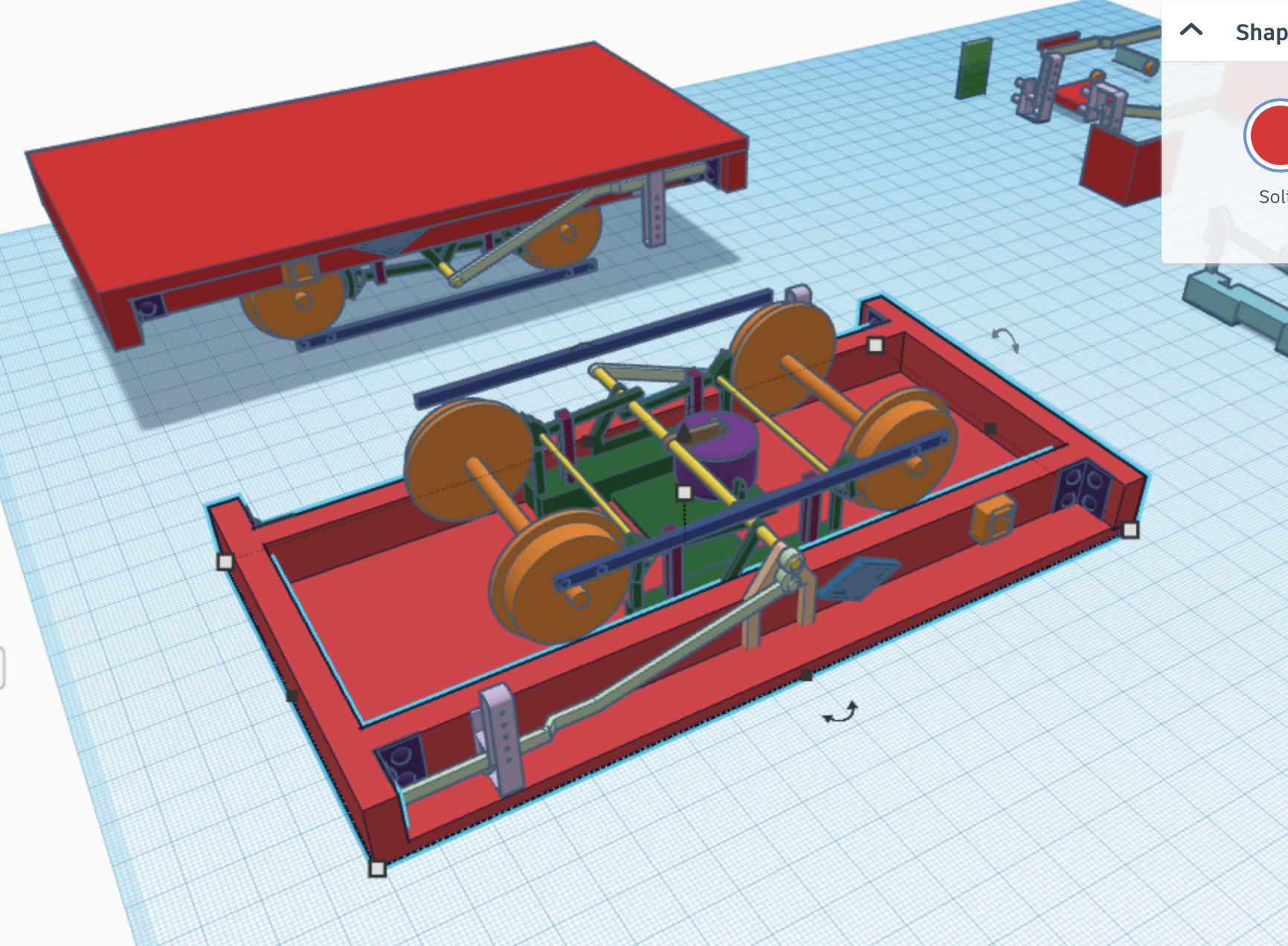Select the small orange box on the frame side
1288x946 pixels.
pos(993,518)
